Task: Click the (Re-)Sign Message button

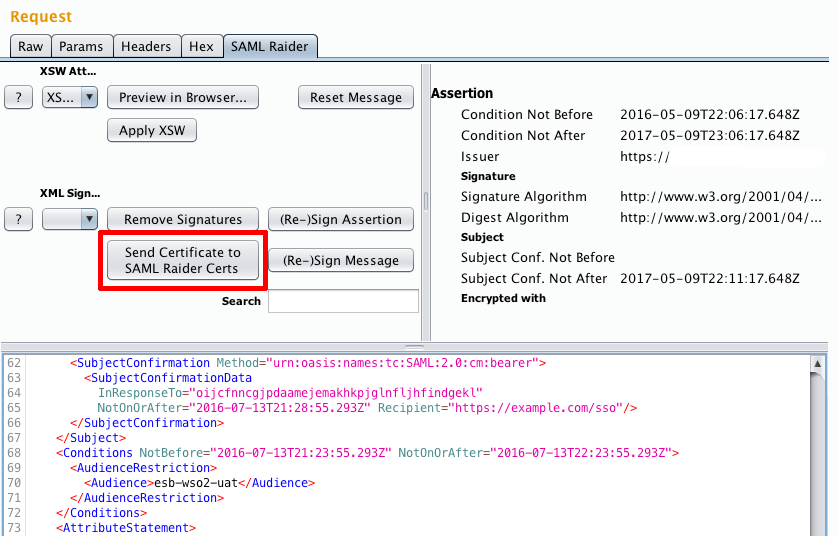Action: [x=341, y=260]
